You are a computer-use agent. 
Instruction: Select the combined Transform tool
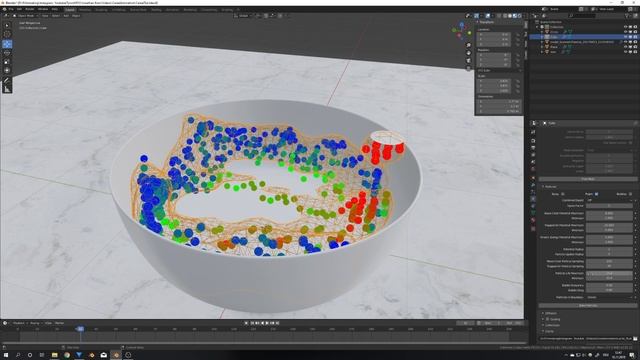[x=7, y=70]
